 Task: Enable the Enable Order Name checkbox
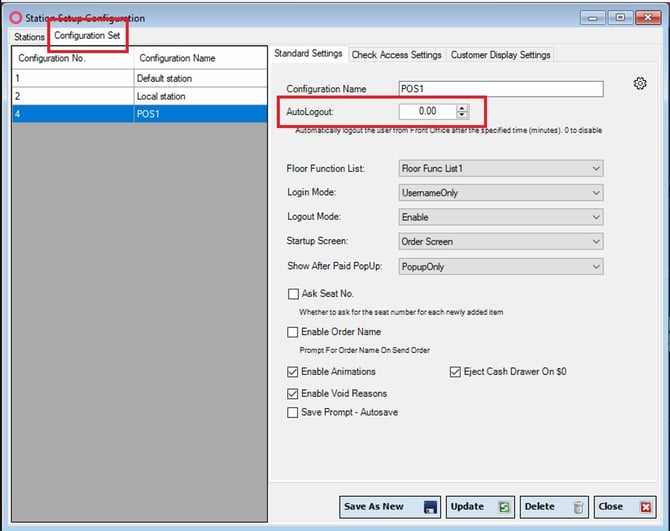pos(293,332)
